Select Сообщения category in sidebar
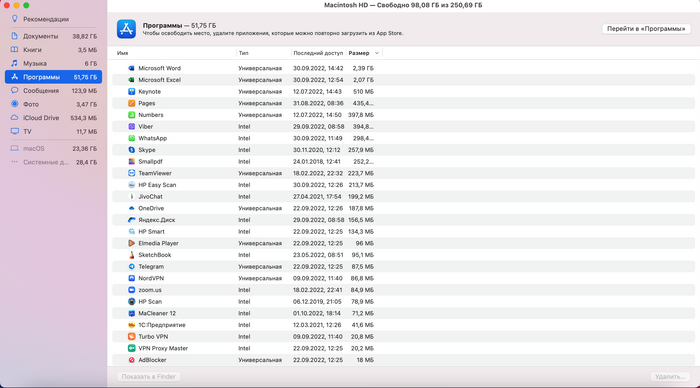Viewport: 700px width, 388px height. click(53, 91)
